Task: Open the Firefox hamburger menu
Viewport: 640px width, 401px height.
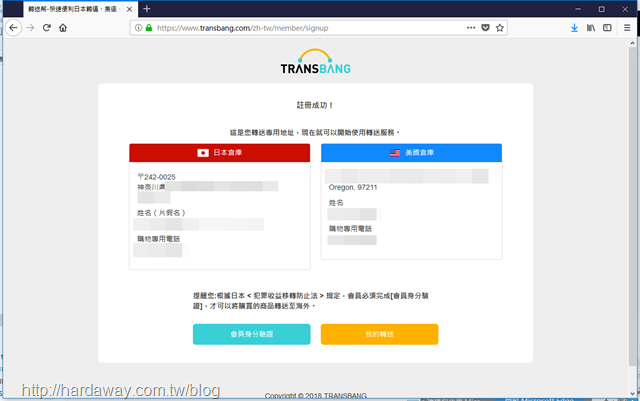Action: (x=627, y=28)
